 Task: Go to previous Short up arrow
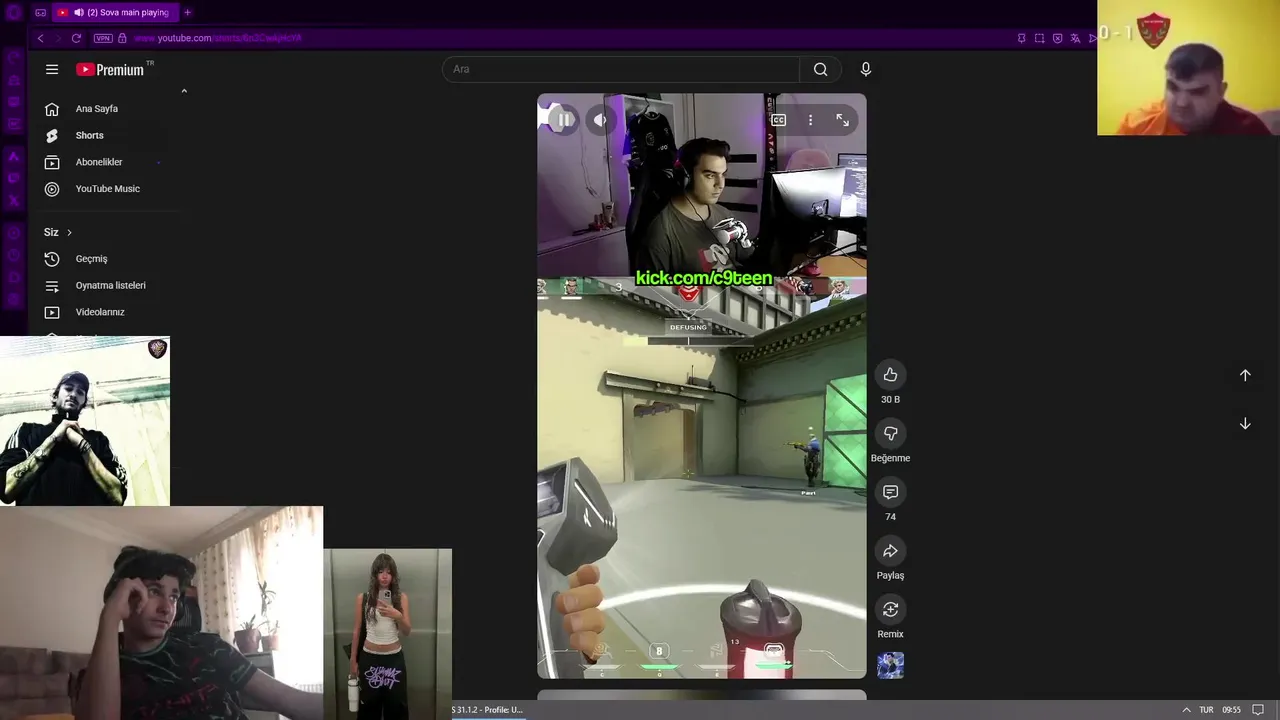tap(1245, 375)
